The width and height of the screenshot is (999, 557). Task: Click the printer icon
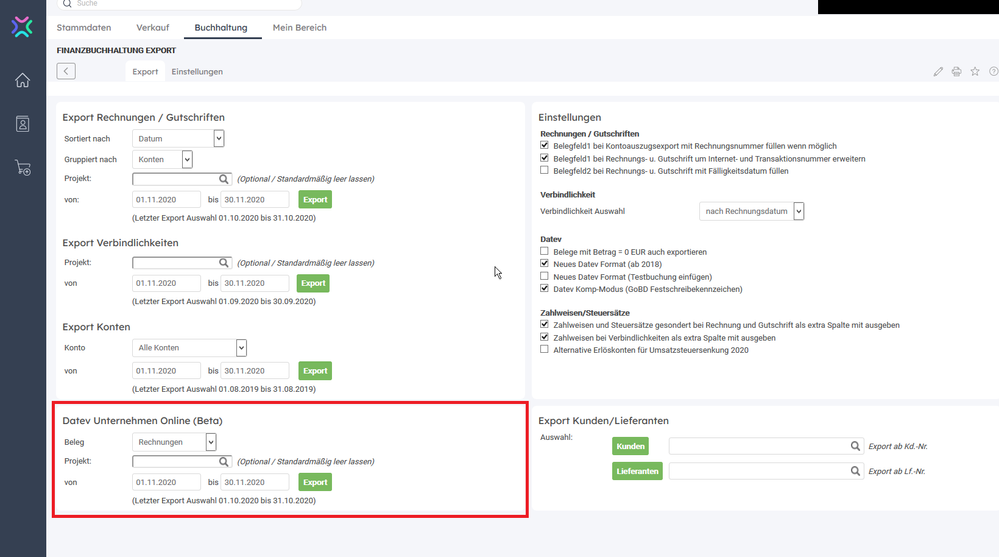956,72
